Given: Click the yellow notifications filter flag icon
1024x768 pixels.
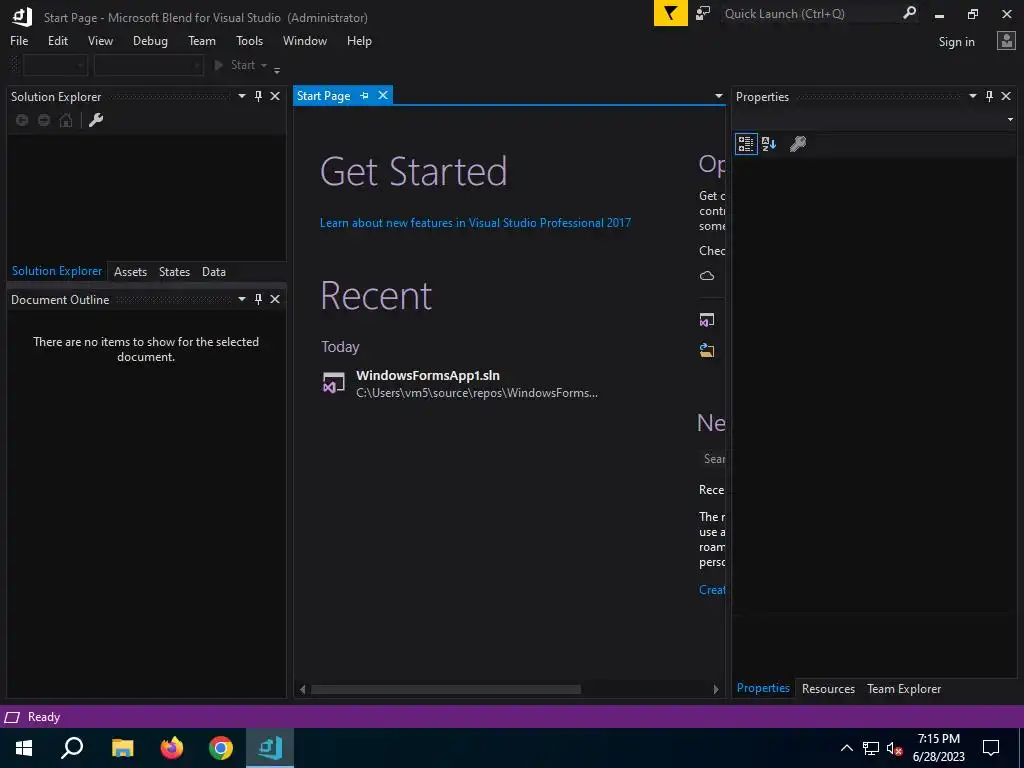Looking at the screenshot, I should coord(671,14).
